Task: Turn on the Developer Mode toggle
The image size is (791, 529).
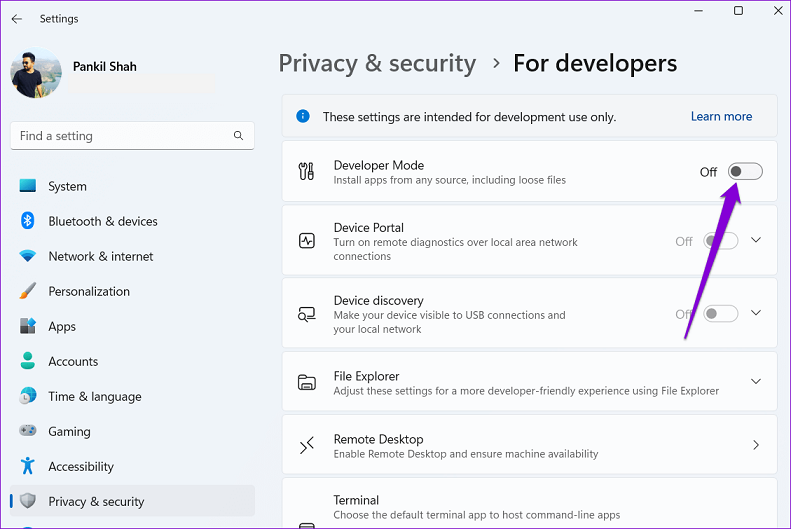Action: pyautogui.click(x=745, y=172)
